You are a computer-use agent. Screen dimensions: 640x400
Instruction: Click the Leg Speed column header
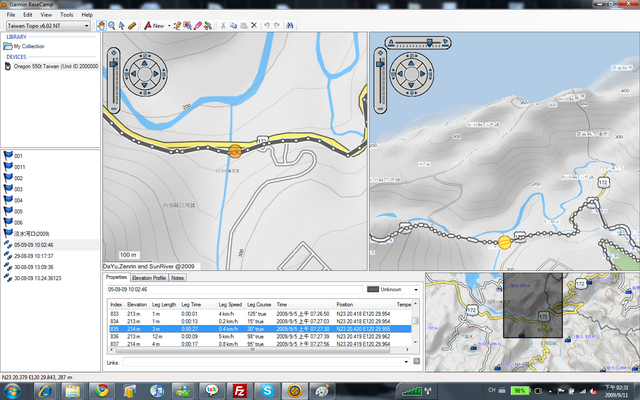pyautogui.click(x=230, y=304)
